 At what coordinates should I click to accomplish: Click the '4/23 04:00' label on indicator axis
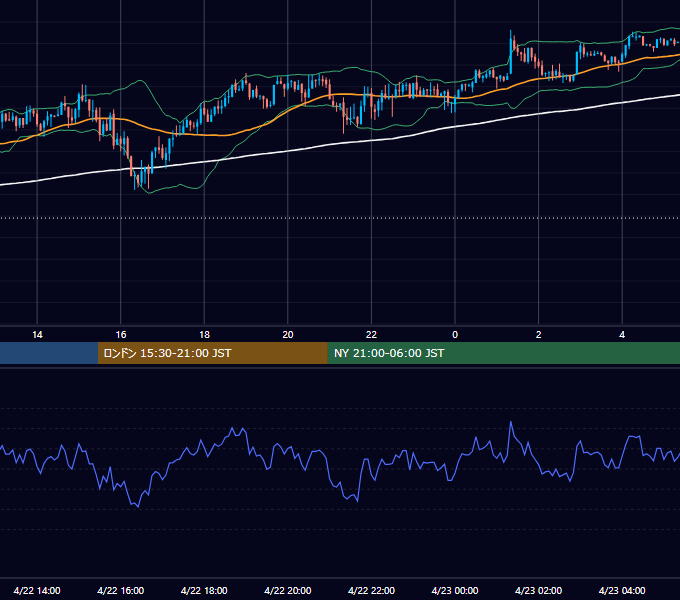coord(622,590)
